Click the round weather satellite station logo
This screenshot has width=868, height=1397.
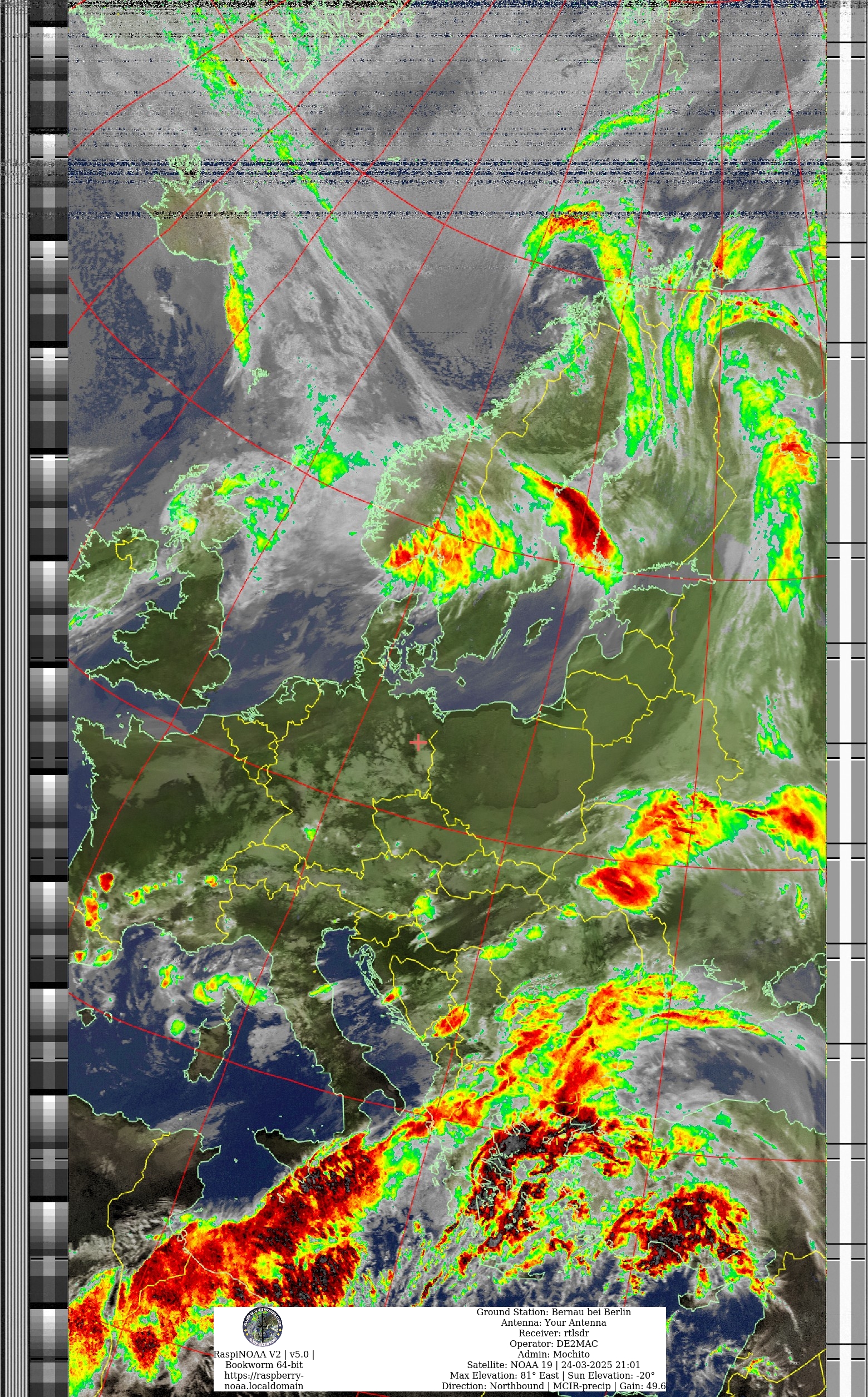pyautogui.click(x=263, y=1326)
